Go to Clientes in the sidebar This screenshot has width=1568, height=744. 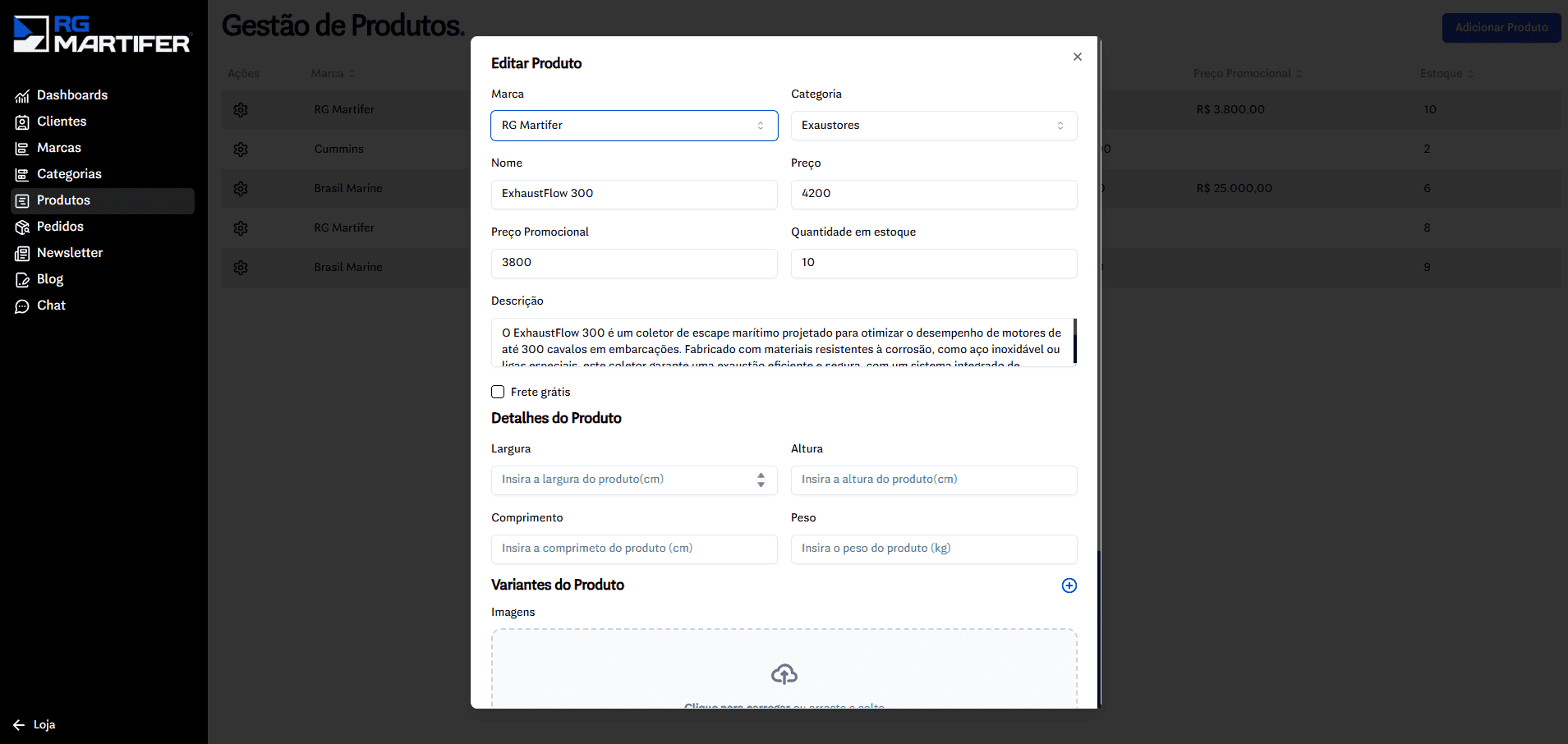[x=62, y=122]
